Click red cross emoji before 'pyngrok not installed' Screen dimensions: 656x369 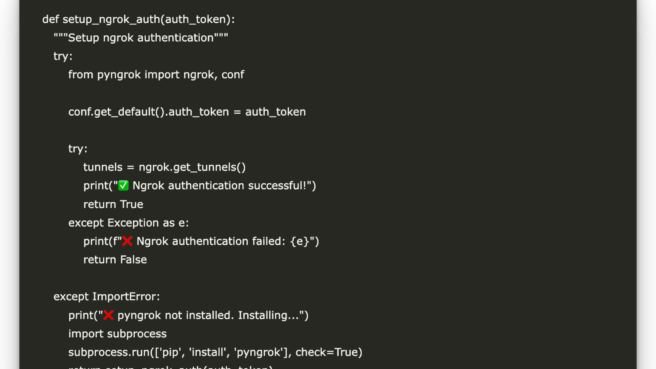[108, 315]
